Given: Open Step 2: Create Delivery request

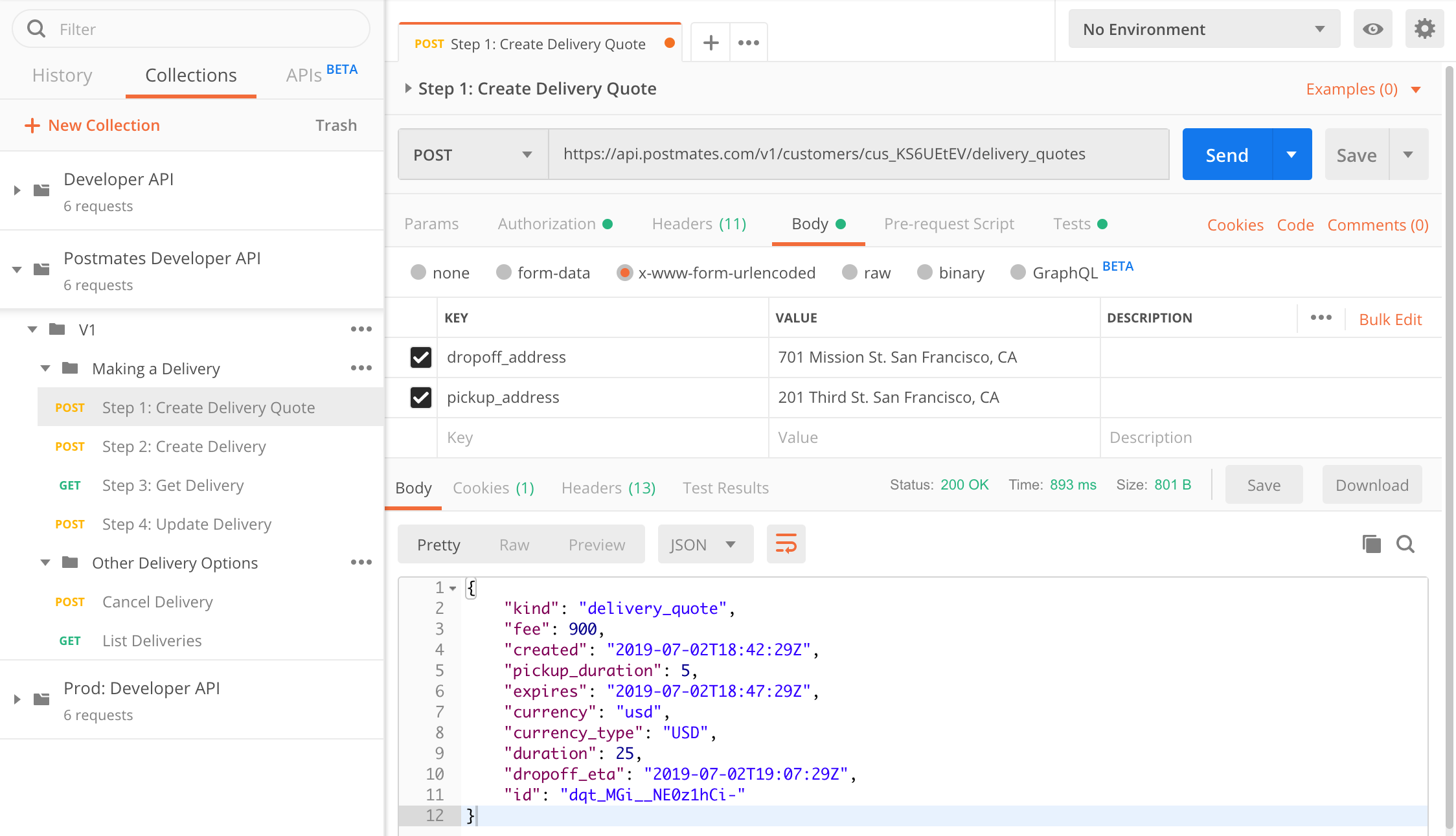Looking at the screenshot, I should coord(184,446).
